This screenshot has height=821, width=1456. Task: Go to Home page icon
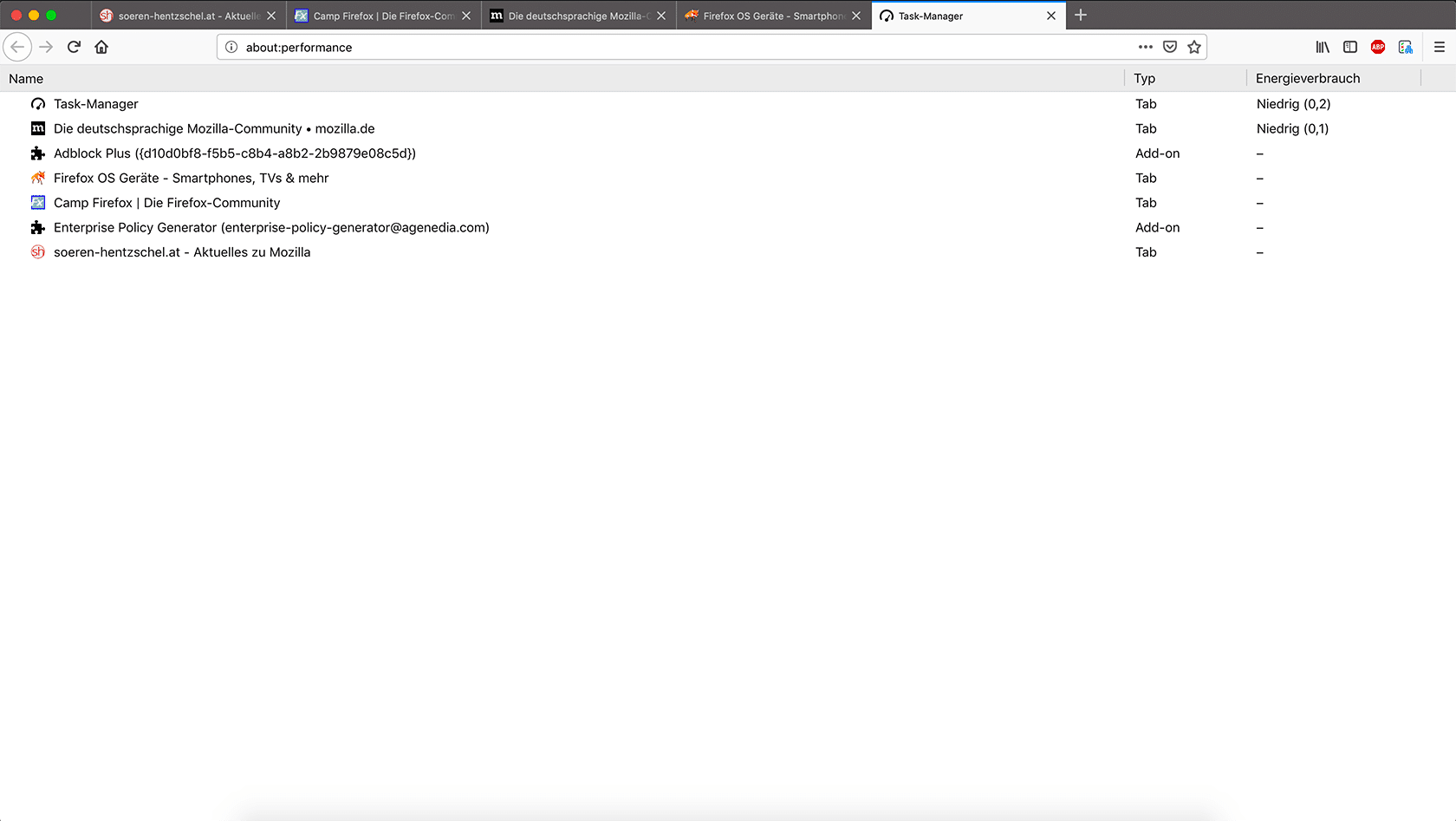[x=101, y=47]
